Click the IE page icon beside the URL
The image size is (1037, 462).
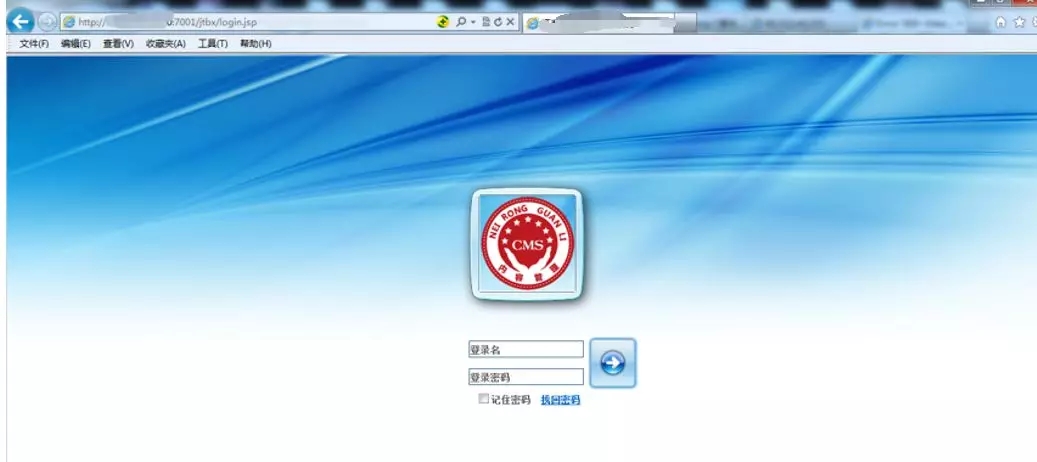pos(68,22)
